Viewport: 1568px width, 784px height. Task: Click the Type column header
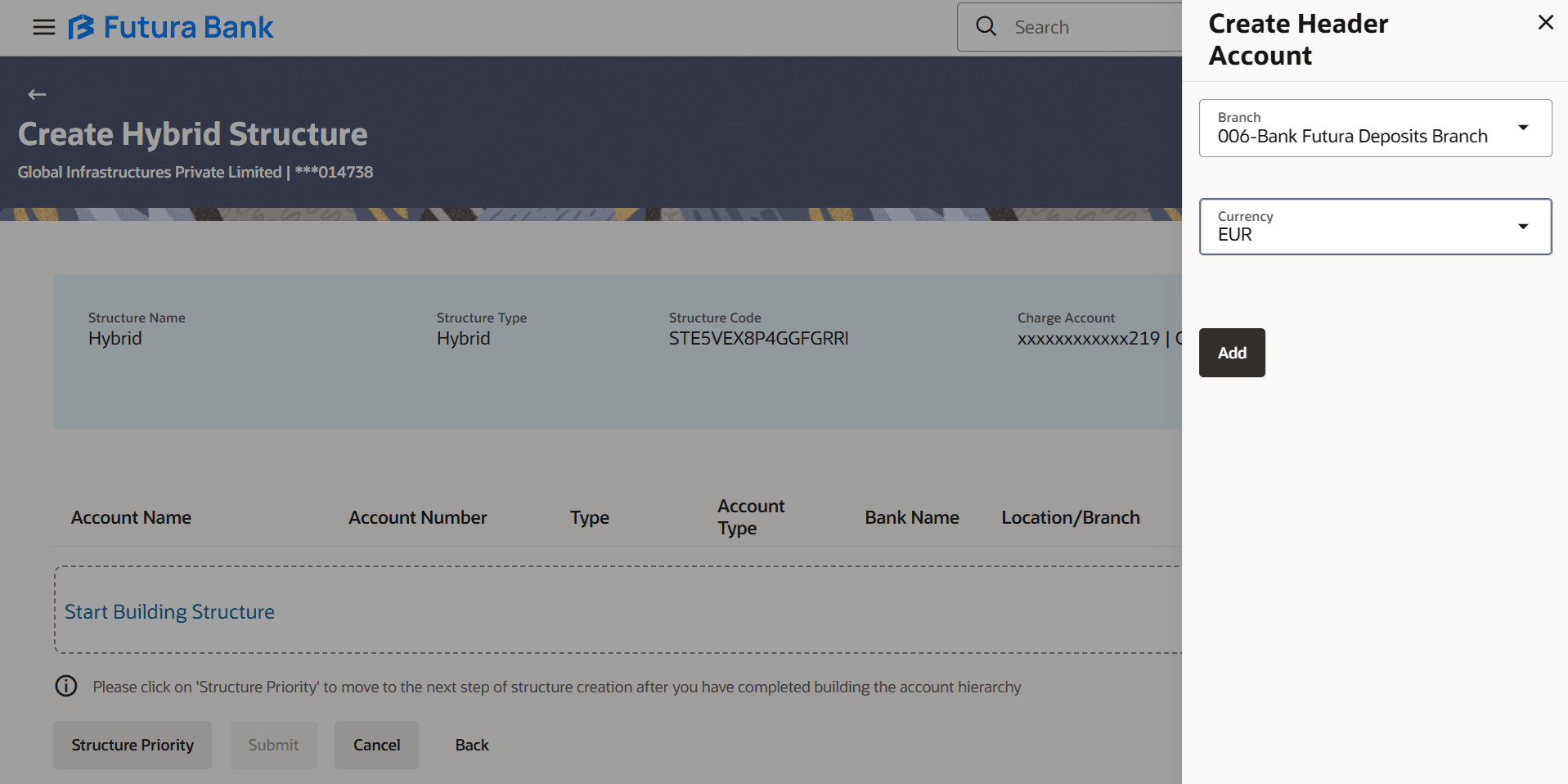[590, 517]
